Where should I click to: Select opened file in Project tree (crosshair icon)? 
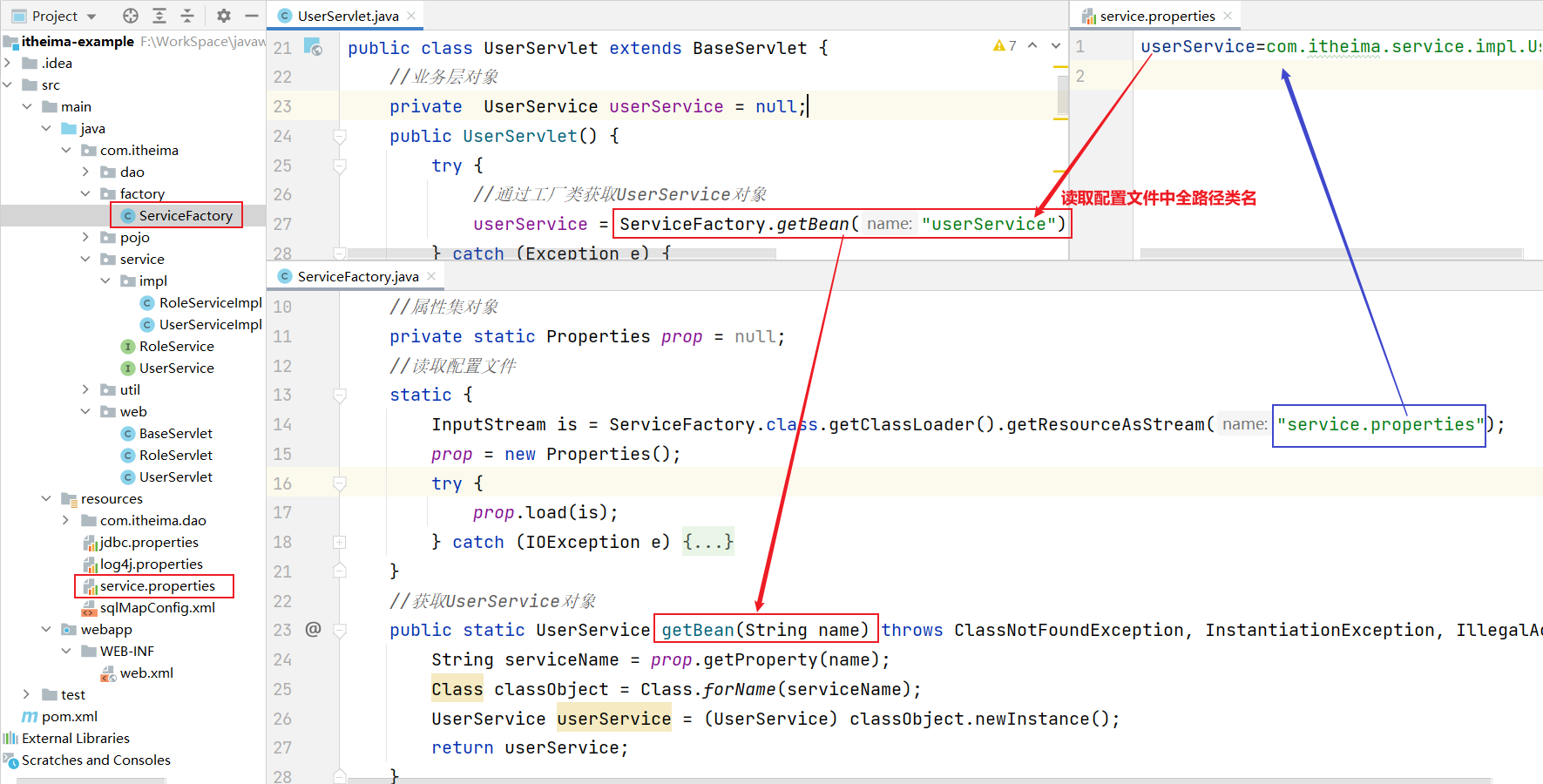[131, 16]
